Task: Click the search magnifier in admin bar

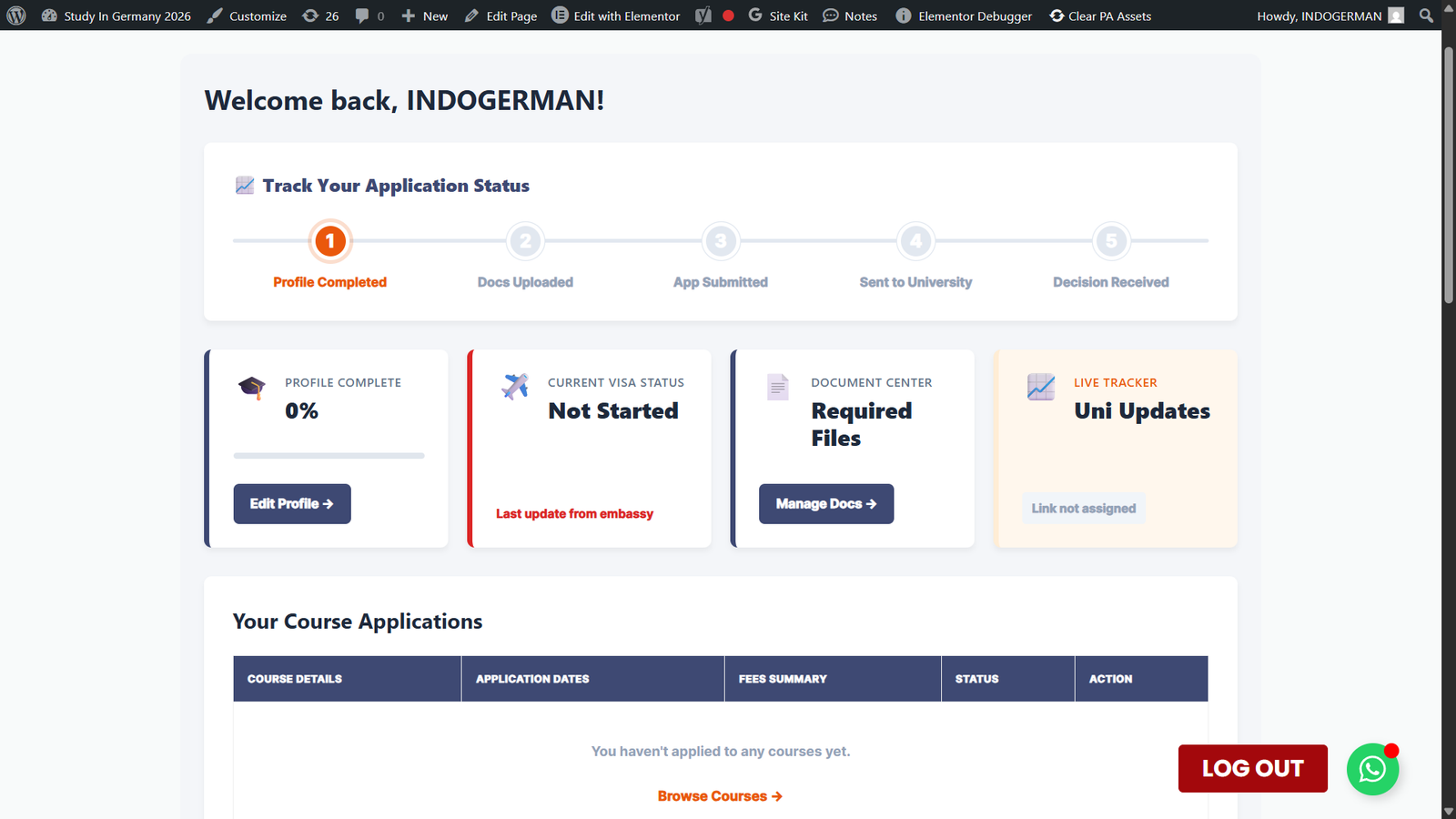Action: (1426, 15)
